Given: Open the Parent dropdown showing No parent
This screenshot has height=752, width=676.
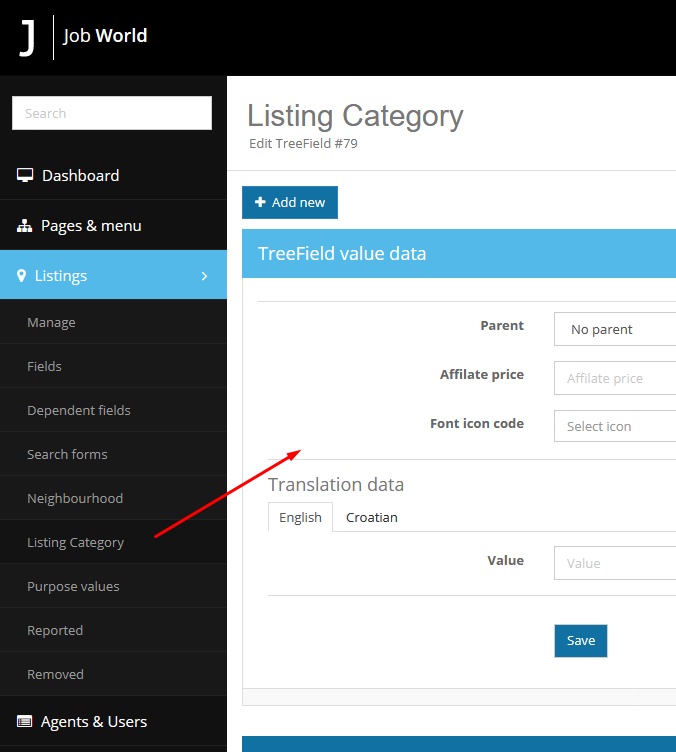Looking at the screenshot, I should tap(614, 329).
